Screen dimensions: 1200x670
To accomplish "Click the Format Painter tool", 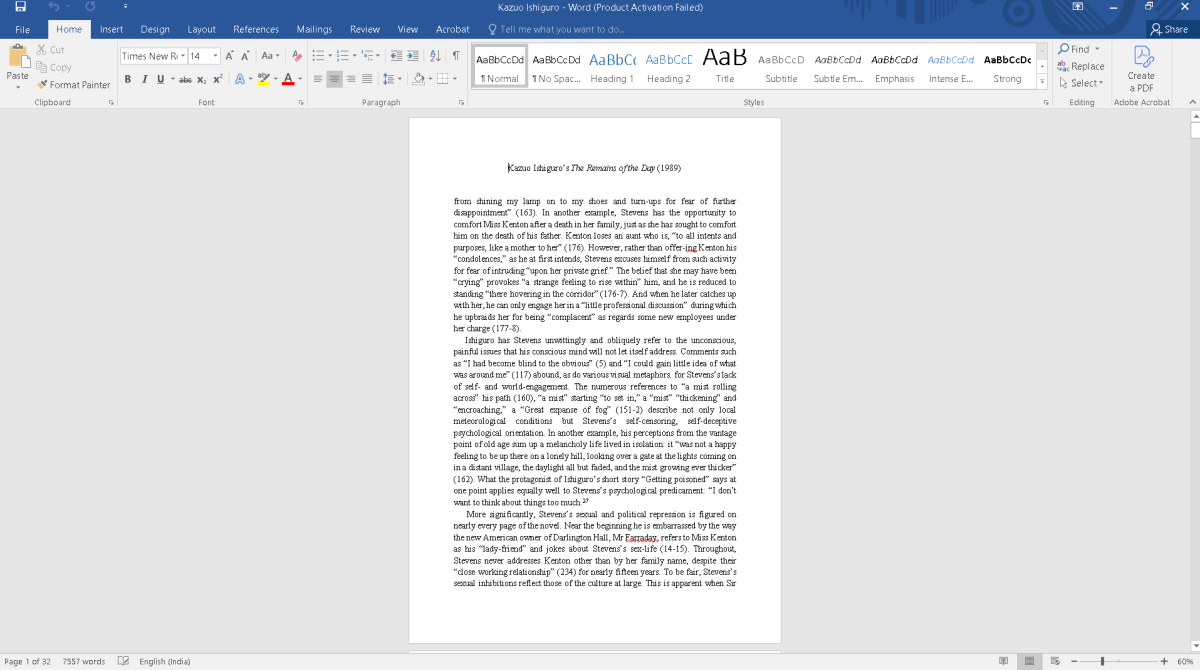I will [x=74, y=85].
